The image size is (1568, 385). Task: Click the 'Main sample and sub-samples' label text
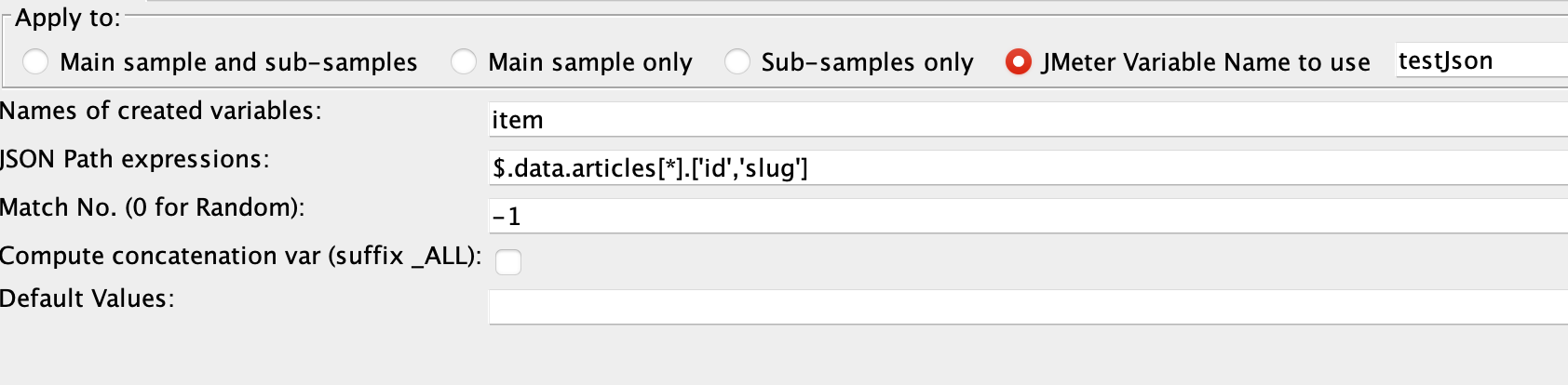click(x=238, y=62)
